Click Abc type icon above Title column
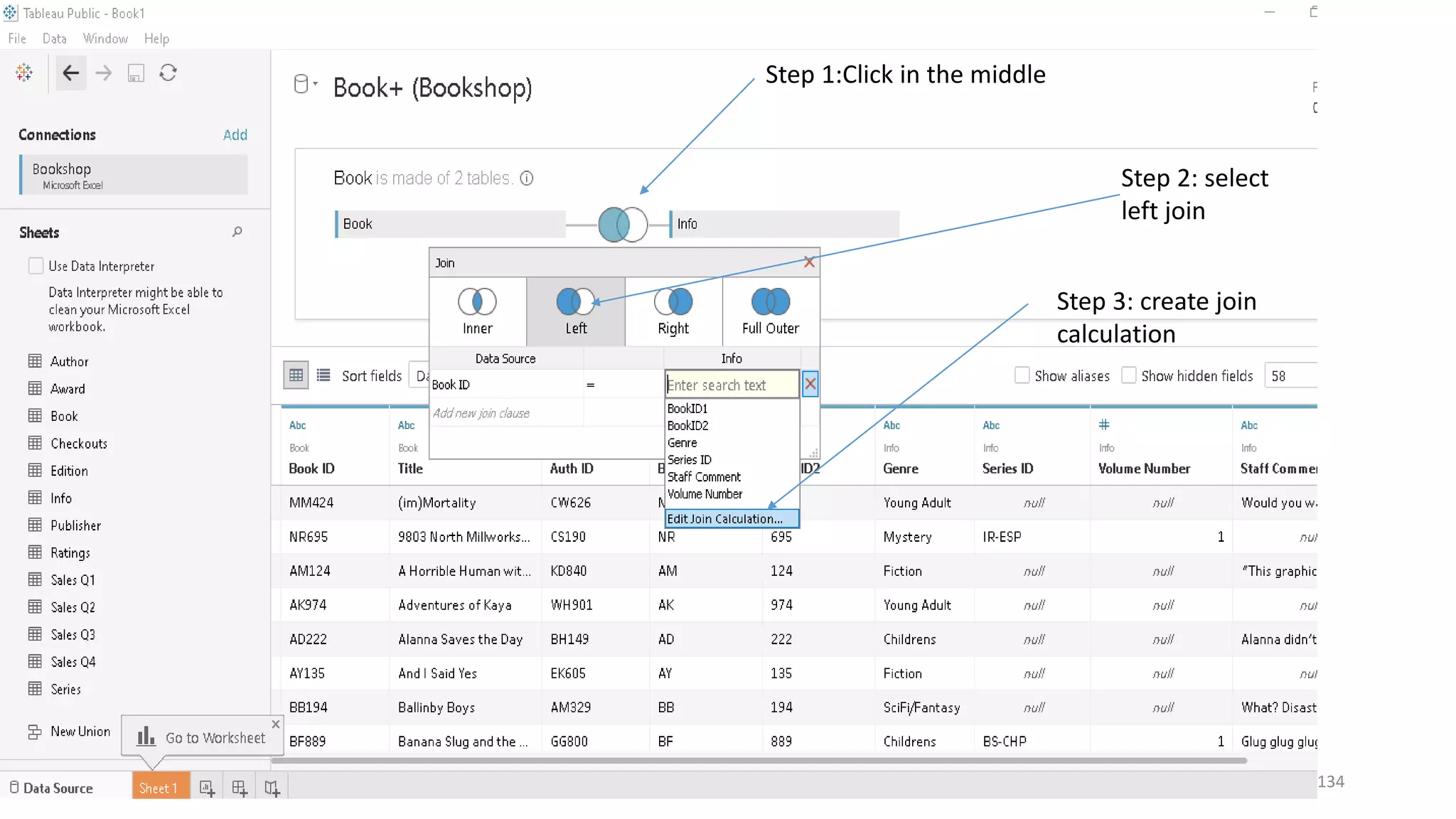This screenshot has height=819, width=1456. coord(407,425)
